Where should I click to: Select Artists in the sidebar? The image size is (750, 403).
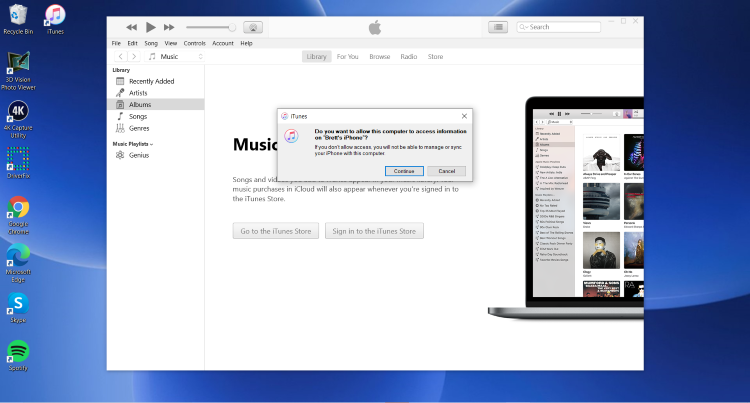138,93
